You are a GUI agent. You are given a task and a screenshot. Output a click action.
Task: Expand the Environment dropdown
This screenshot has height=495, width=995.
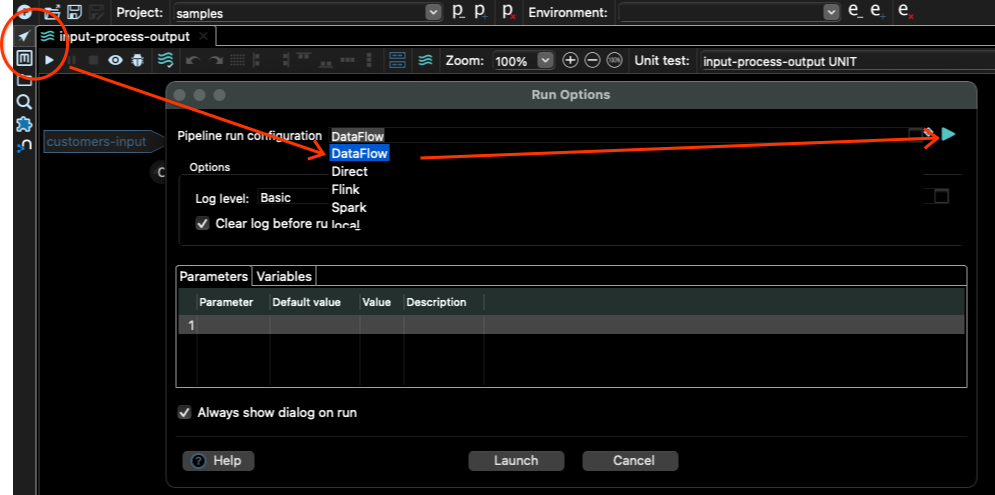(x=830, y=13)
